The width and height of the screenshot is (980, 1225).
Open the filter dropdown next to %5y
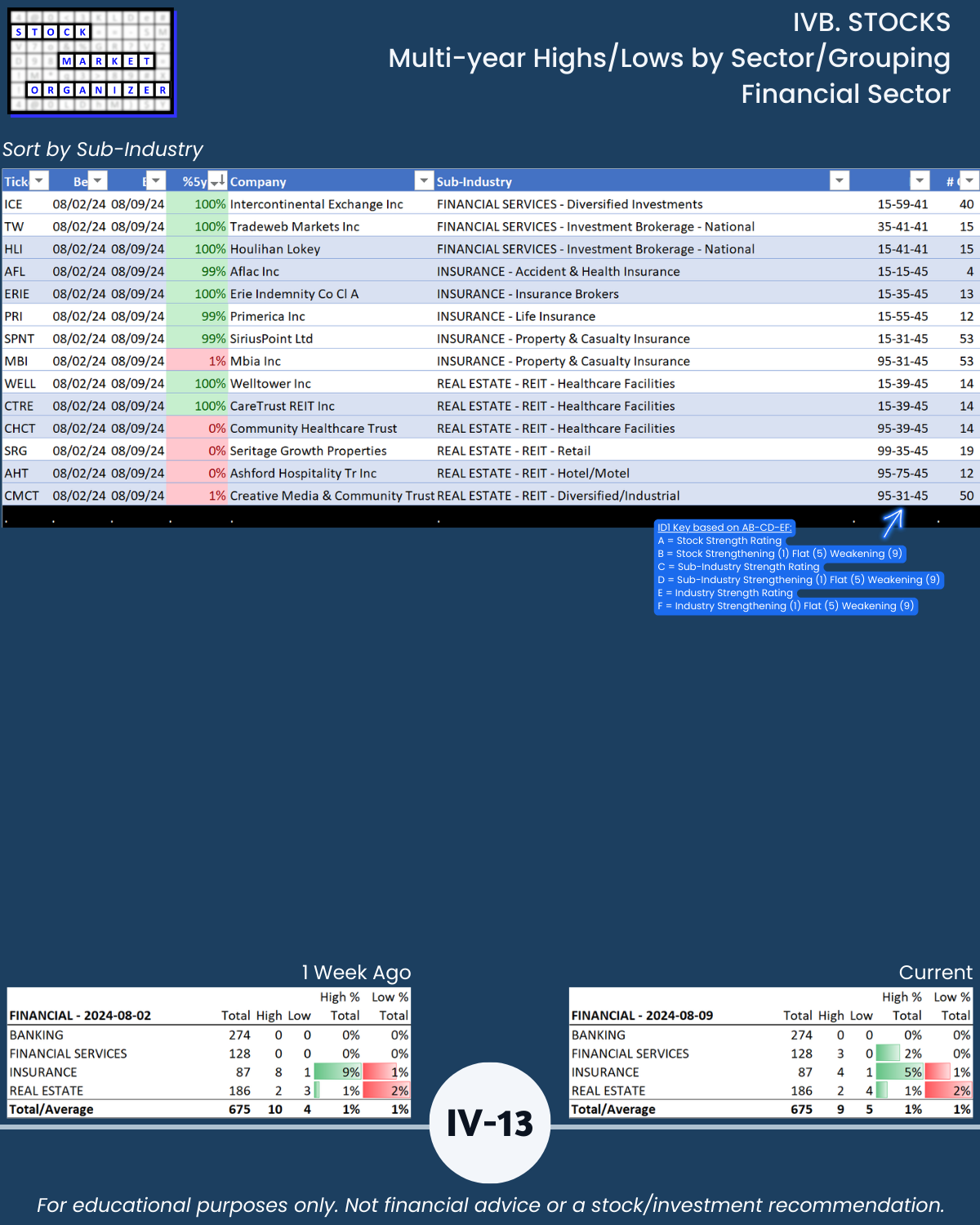click(x=157, y=180)
